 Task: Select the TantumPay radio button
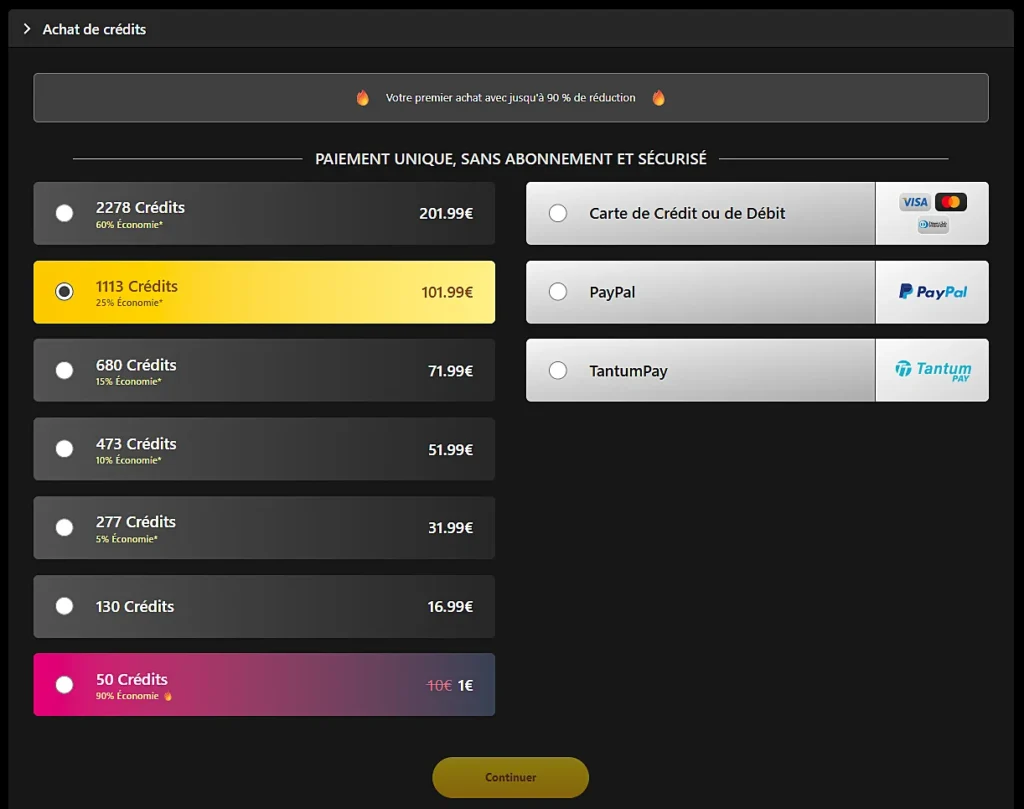[558, 371]
